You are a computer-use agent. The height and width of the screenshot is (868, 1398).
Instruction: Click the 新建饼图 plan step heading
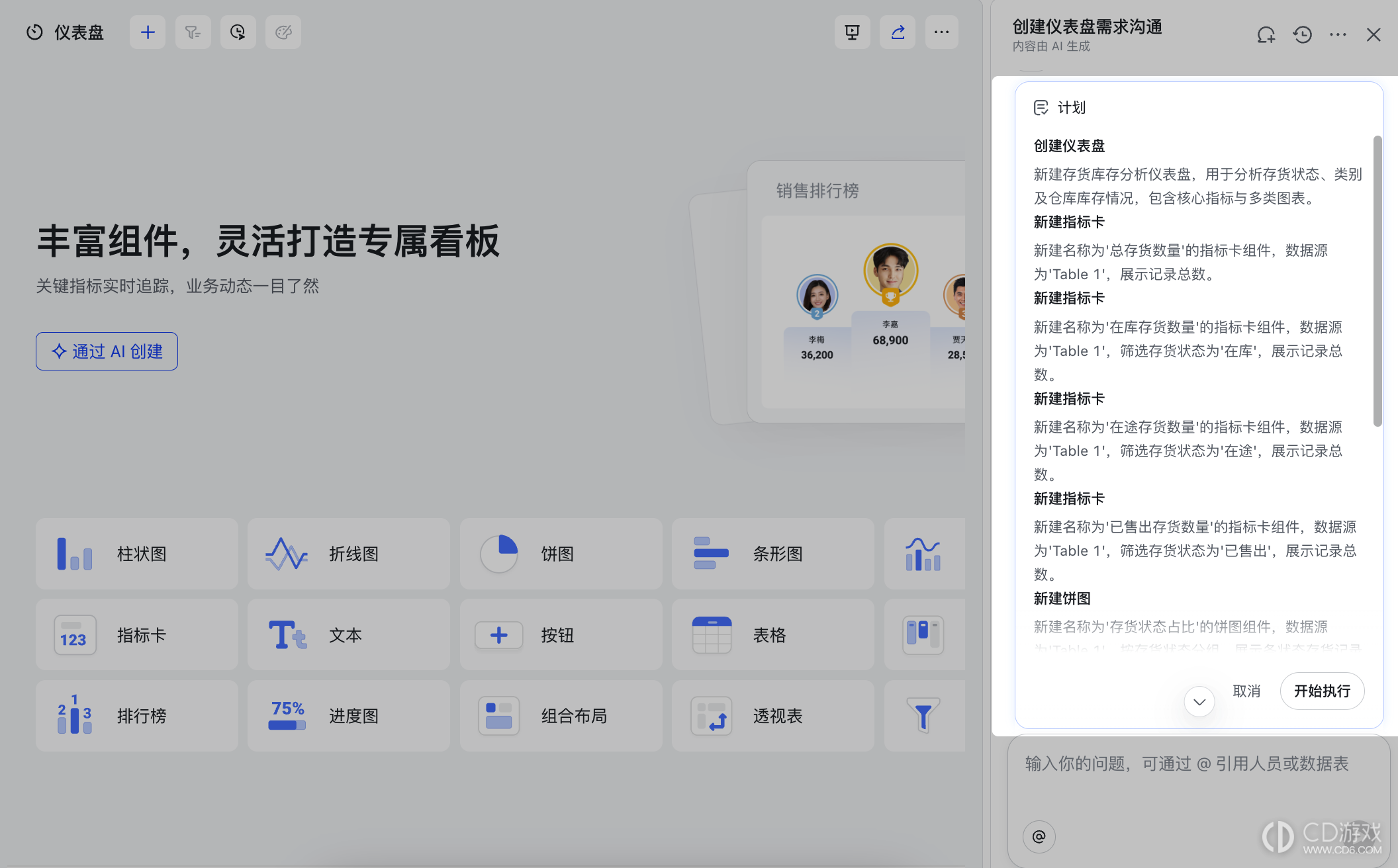click(1062, 599)
